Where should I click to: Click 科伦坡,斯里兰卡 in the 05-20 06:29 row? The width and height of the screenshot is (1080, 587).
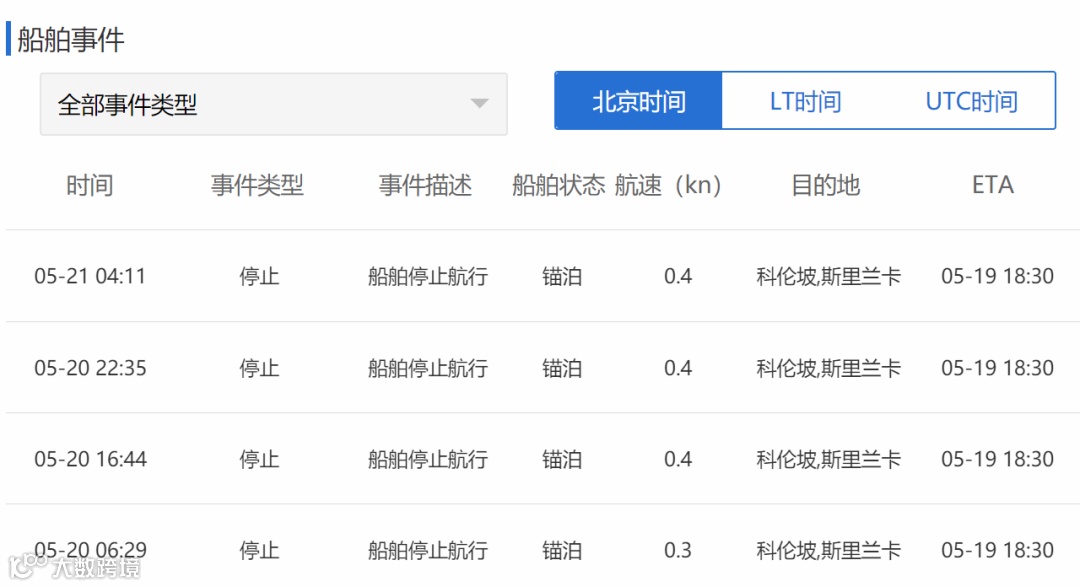coord(829,550)
